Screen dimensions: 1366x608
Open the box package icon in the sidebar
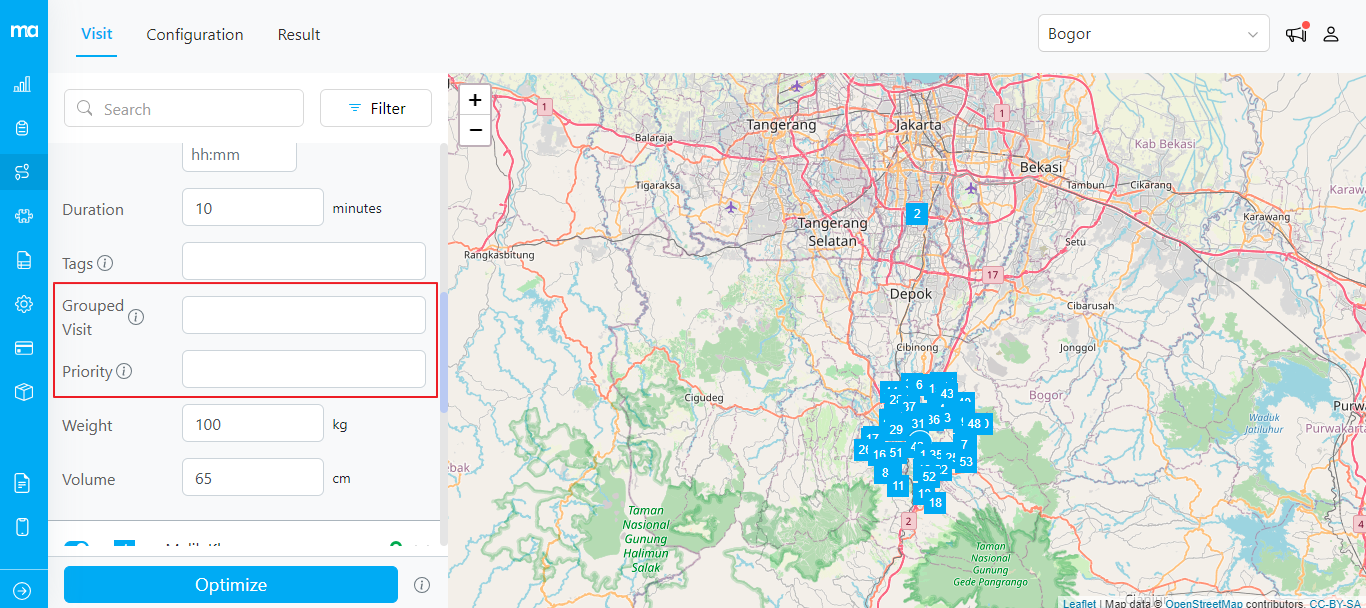tap(23, 392)
